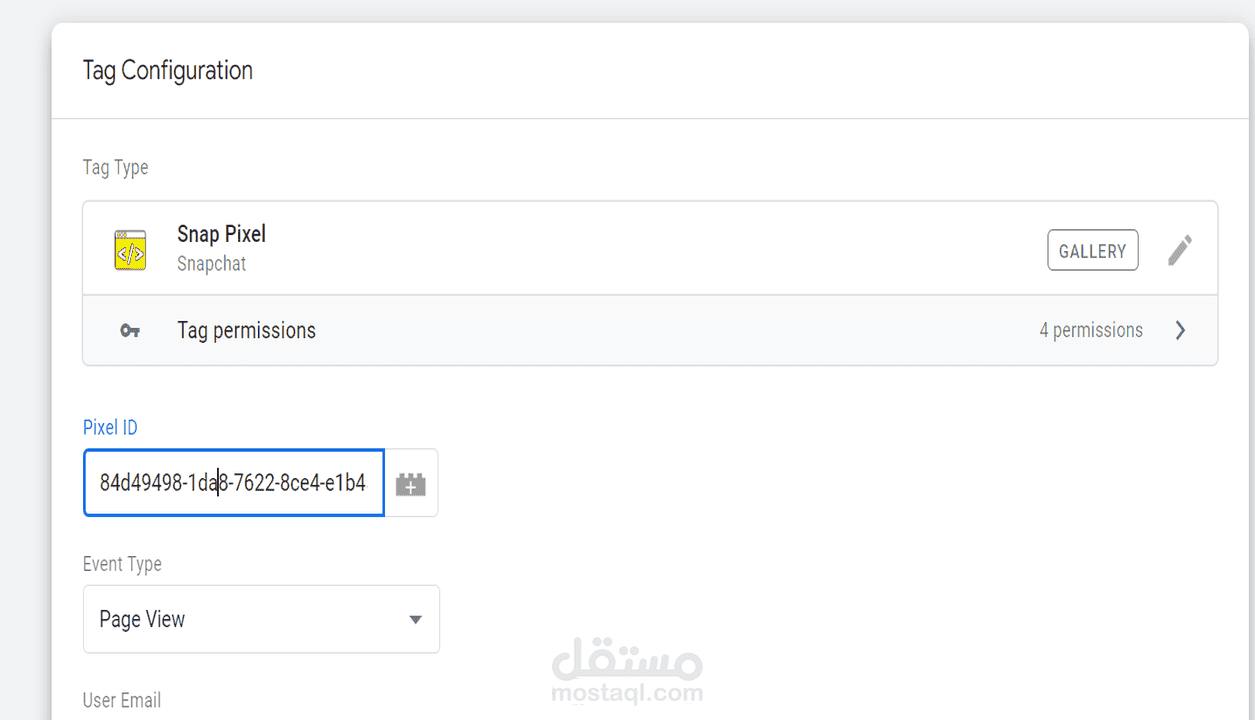Click the GALLERY badge
1255x720 pixels.
pyautogui.click(x=1092, y=251)
